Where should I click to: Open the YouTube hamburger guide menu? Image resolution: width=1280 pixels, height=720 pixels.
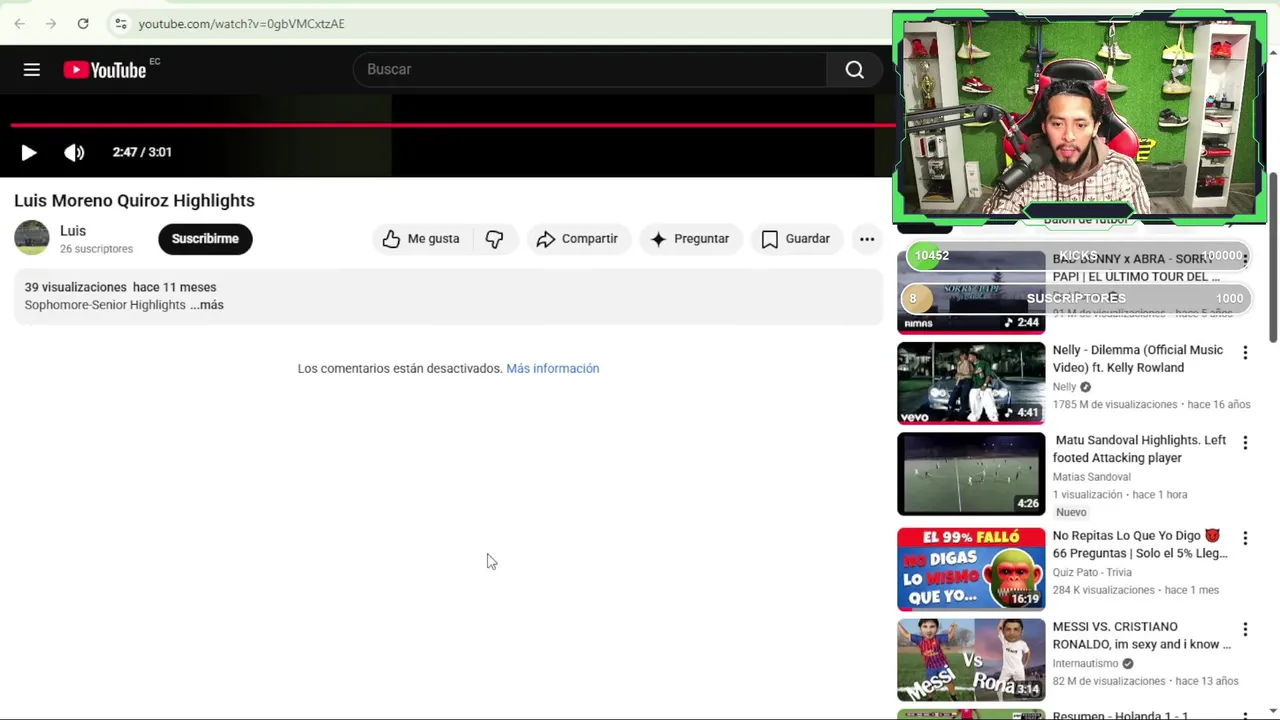pyautogui.click(x=32, y=69)
